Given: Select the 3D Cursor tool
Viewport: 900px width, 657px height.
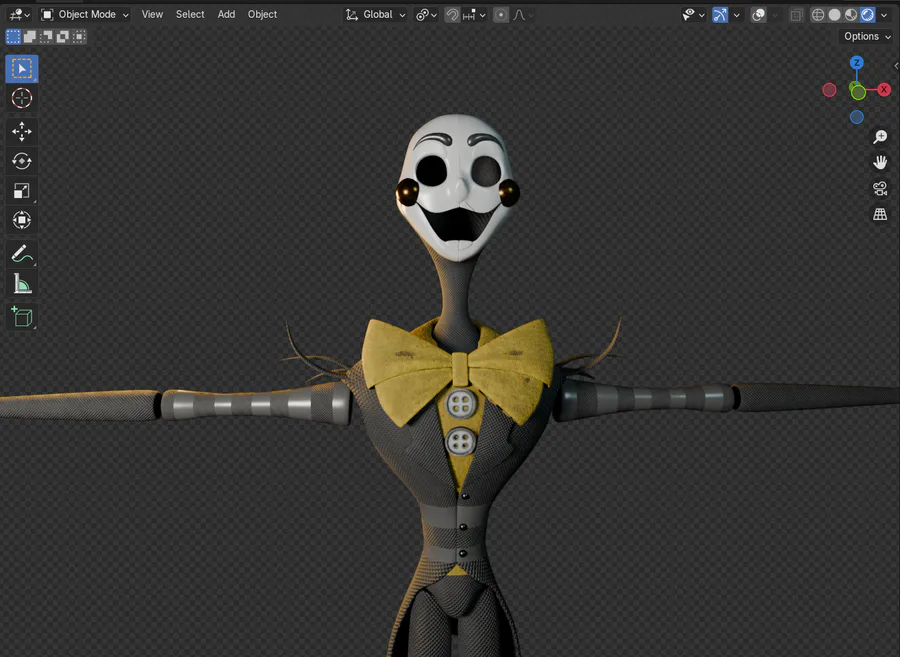Looking at the screenshot, I should [22, 98].
